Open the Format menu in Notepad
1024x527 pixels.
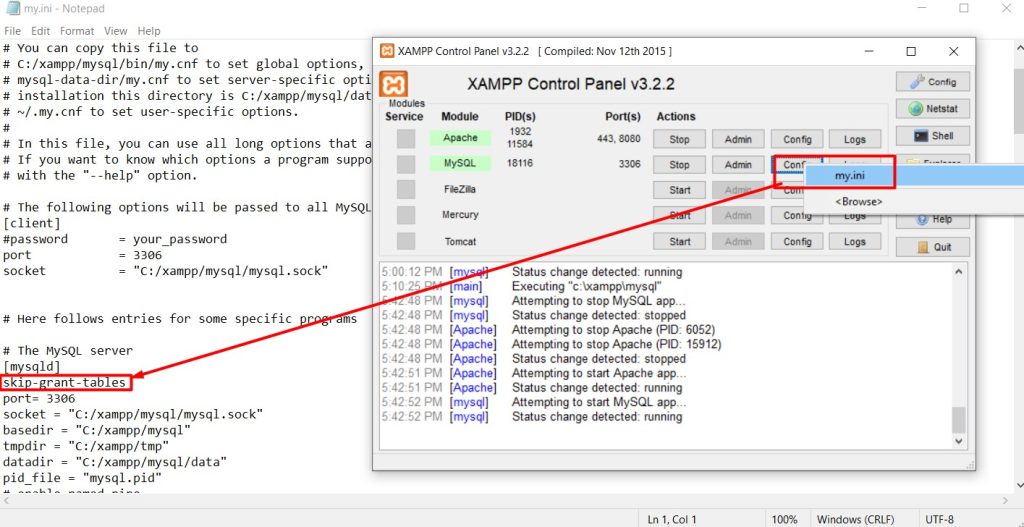76,32
